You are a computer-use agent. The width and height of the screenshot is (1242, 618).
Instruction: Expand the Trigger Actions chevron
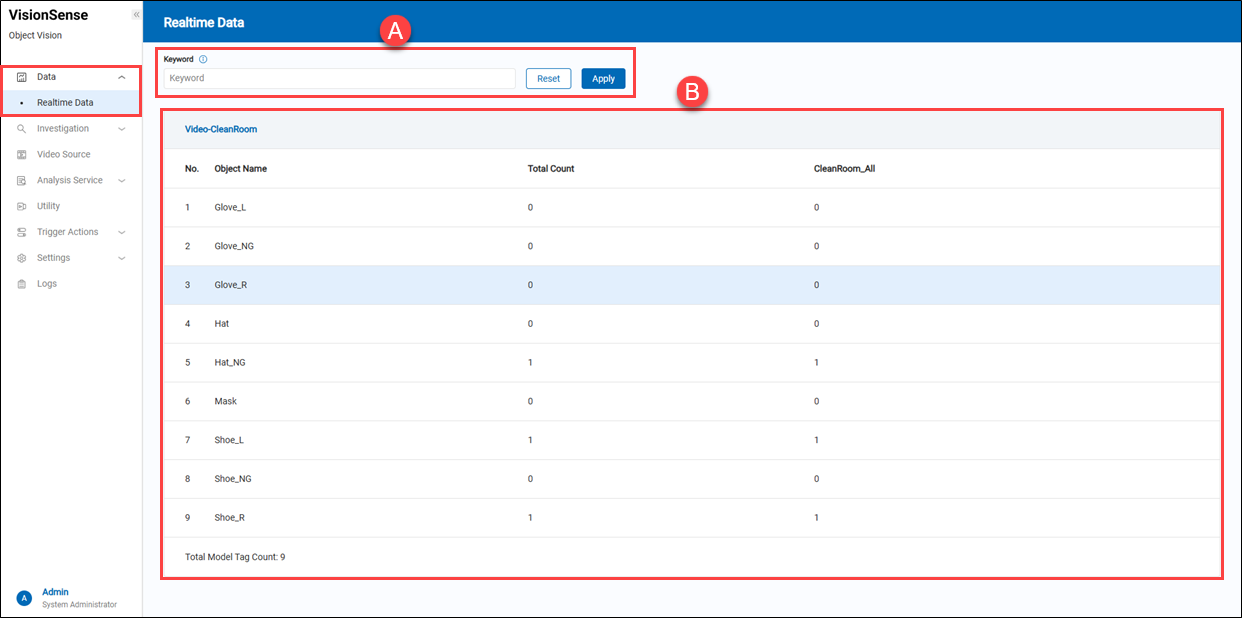pos(122,232)
